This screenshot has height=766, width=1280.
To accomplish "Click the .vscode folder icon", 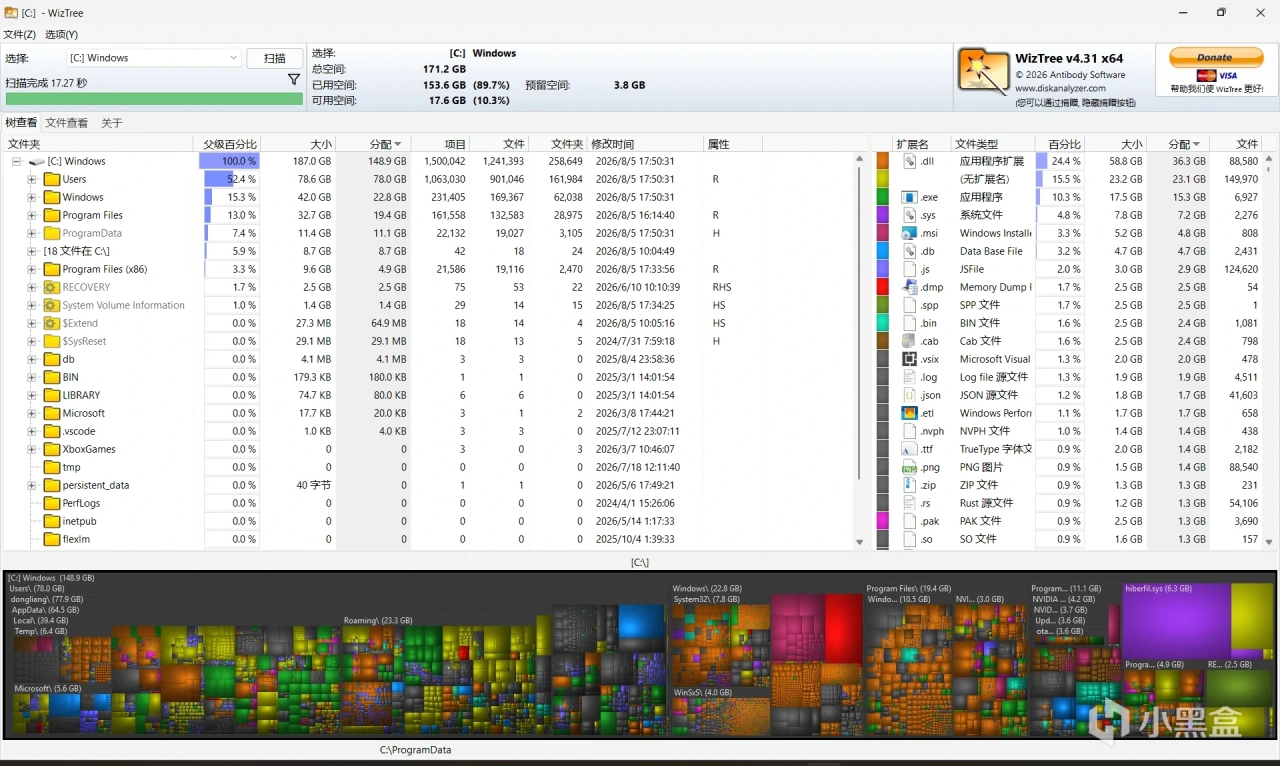I will tap(52, 431).
